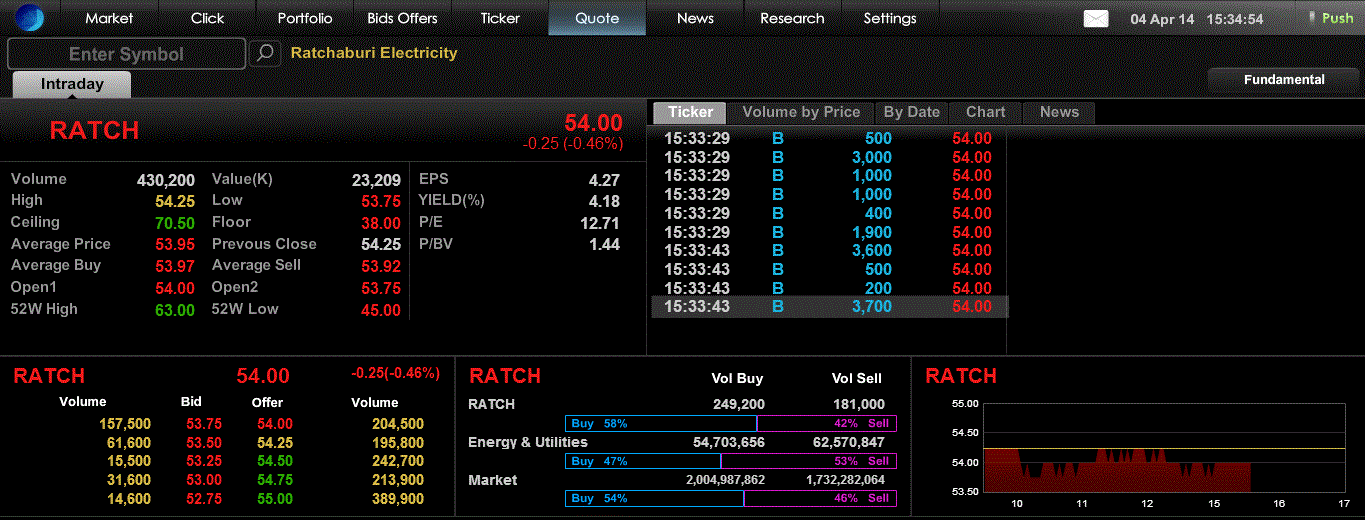The width and height of the screenshot is (1365, 520).
Task: Click bid price 53.00
Action: point(204,480)
